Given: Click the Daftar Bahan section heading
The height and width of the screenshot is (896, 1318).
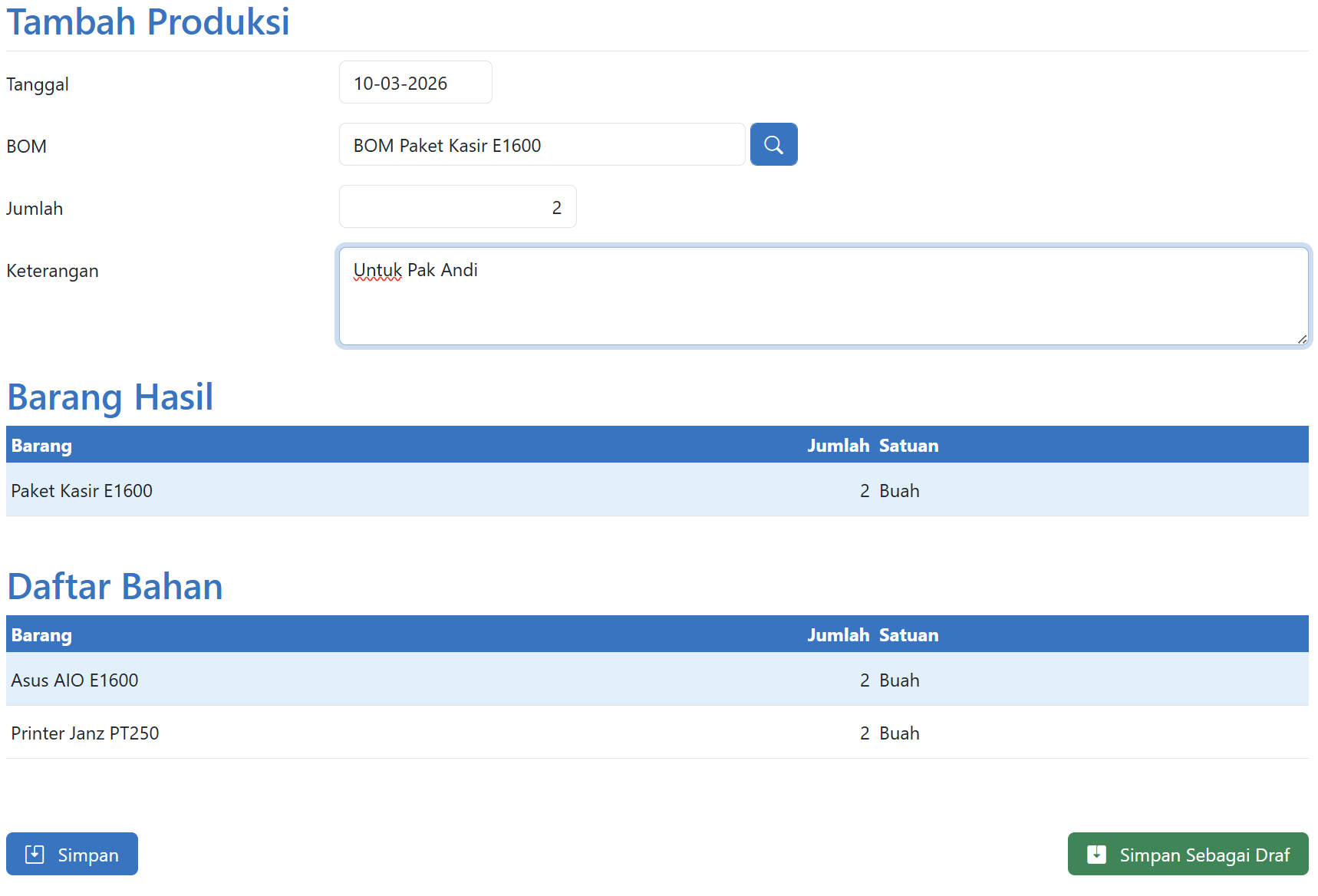Looking at the screenshot, I should 115,586.
